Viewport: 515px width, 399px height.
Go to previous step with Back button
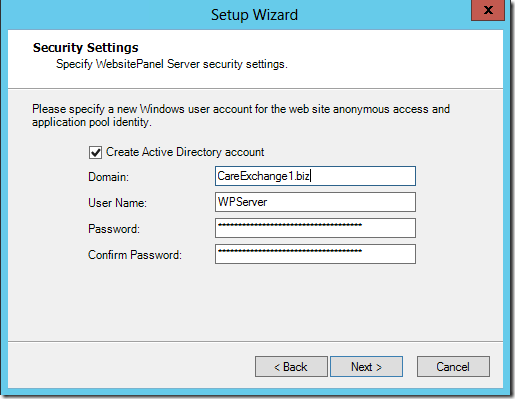click(291, 367)
